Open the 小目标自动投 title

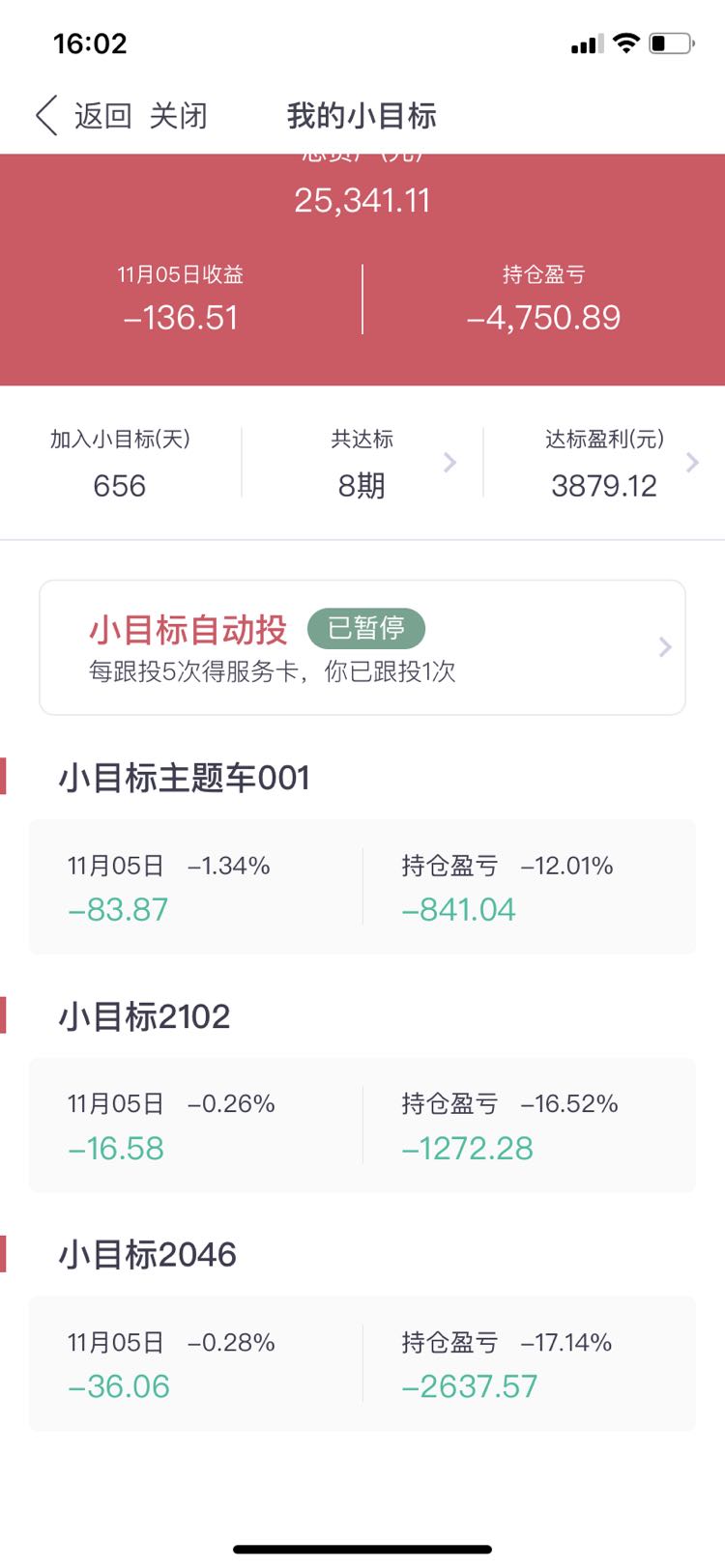tap(188, 630)
